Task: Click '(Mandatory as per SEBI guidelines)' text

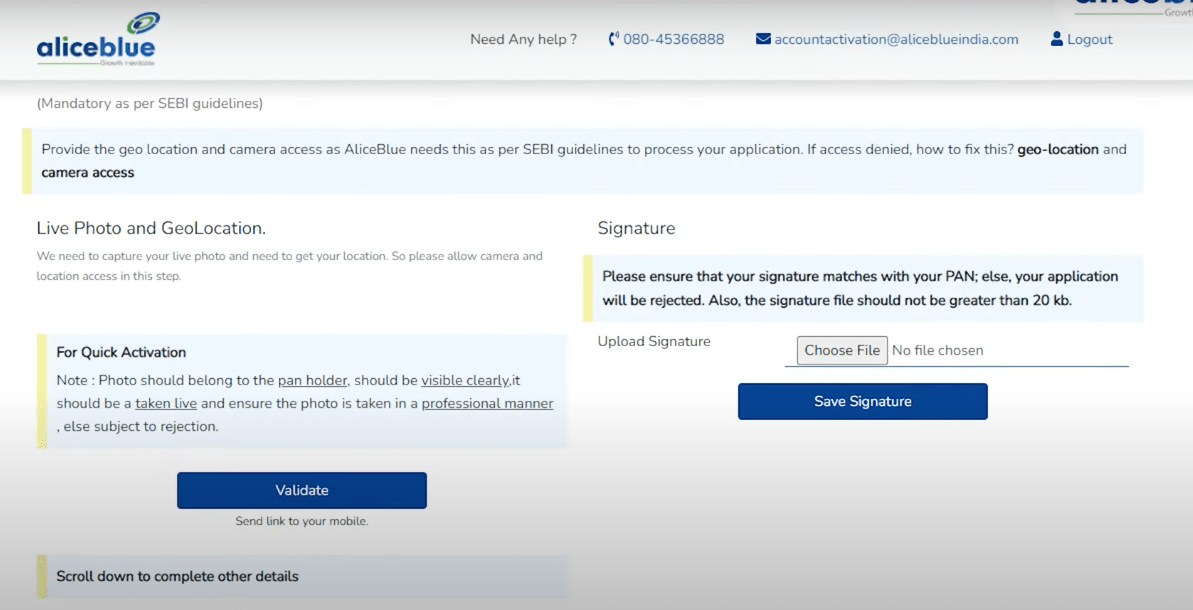Action: pyautogui.click(x=150, y=103)
